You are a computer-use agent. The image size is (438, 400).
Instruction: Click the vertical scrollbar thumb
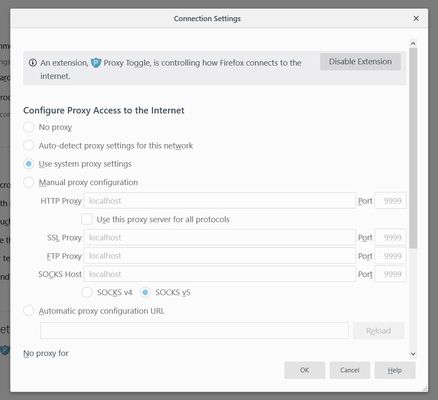point(413,148)
